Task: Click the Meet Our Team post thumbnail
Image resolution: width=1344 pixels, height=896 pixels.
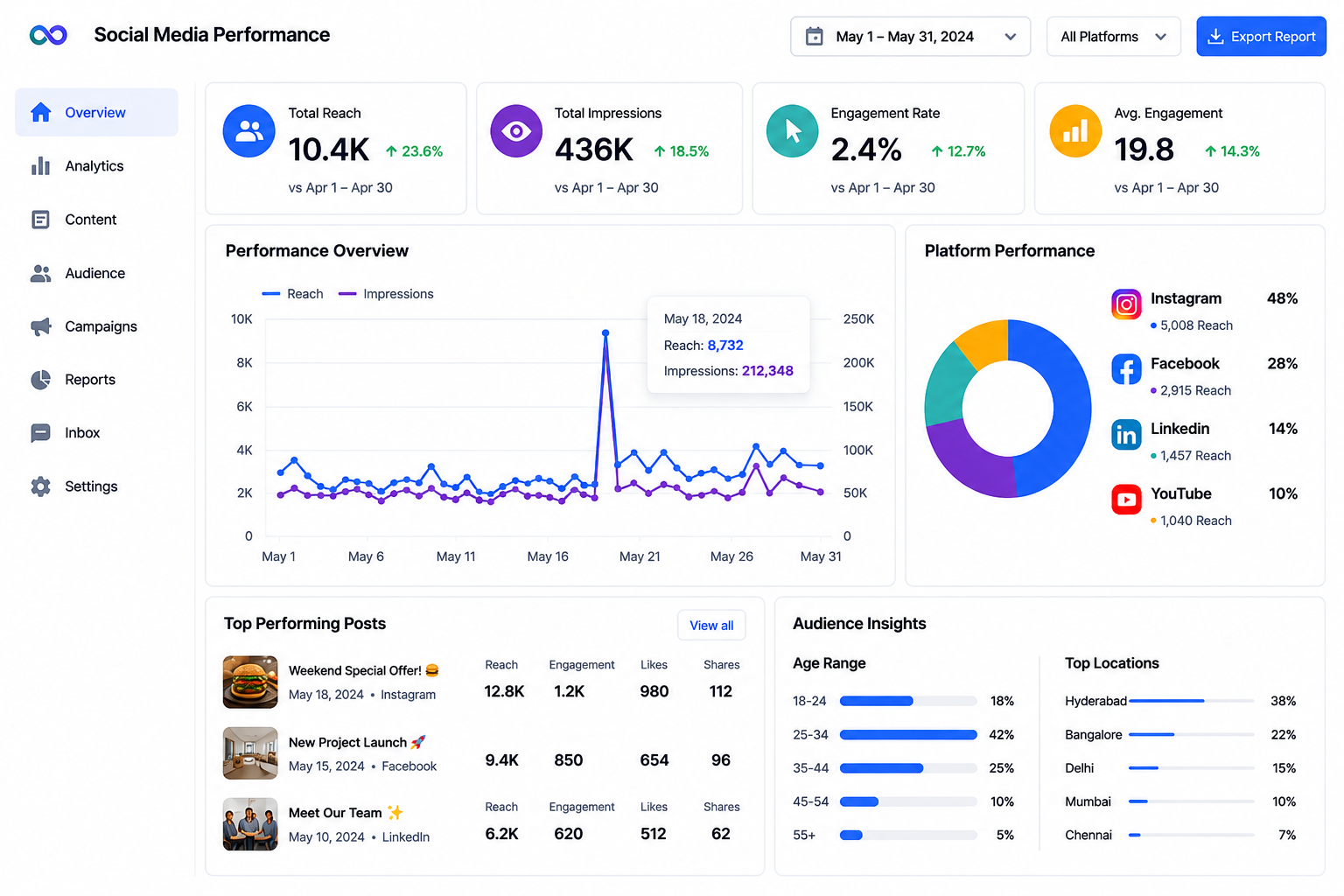Action: pos(250,824)
